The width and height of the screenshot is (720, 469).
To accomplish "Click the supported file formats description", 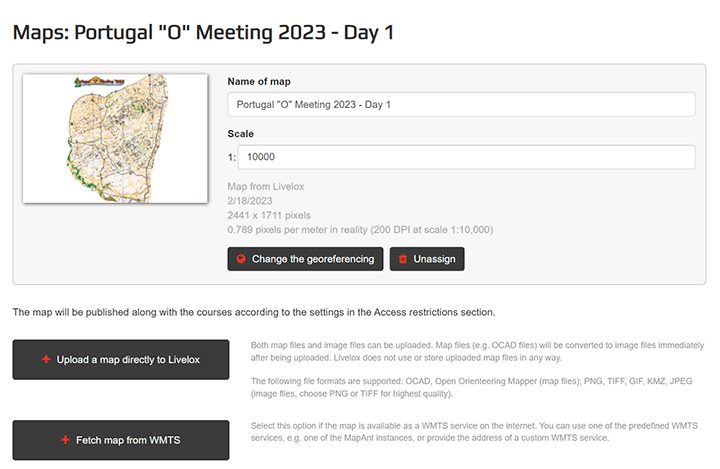I will (x=471, y=387).
